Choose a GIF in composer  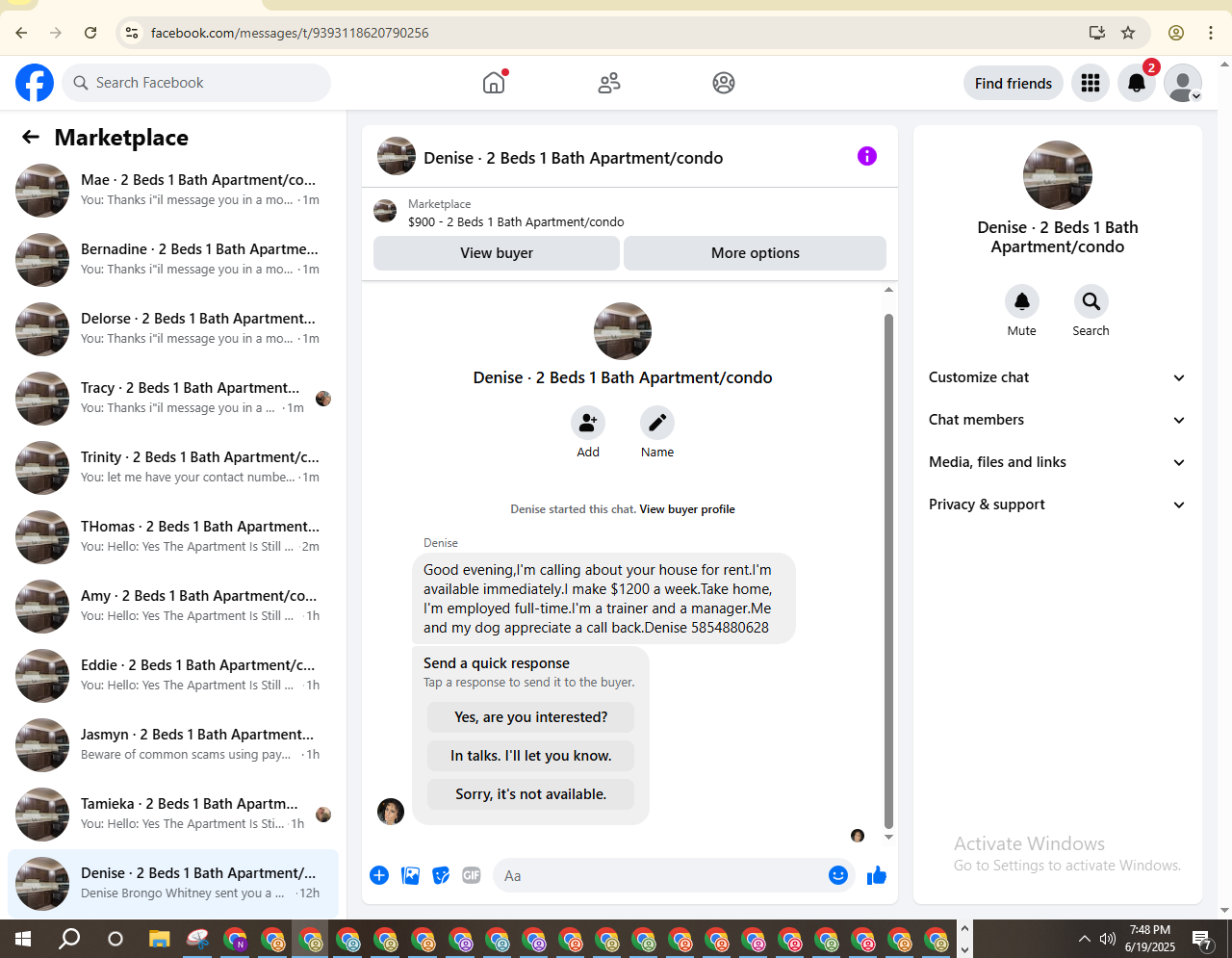(x=472, y=875)
